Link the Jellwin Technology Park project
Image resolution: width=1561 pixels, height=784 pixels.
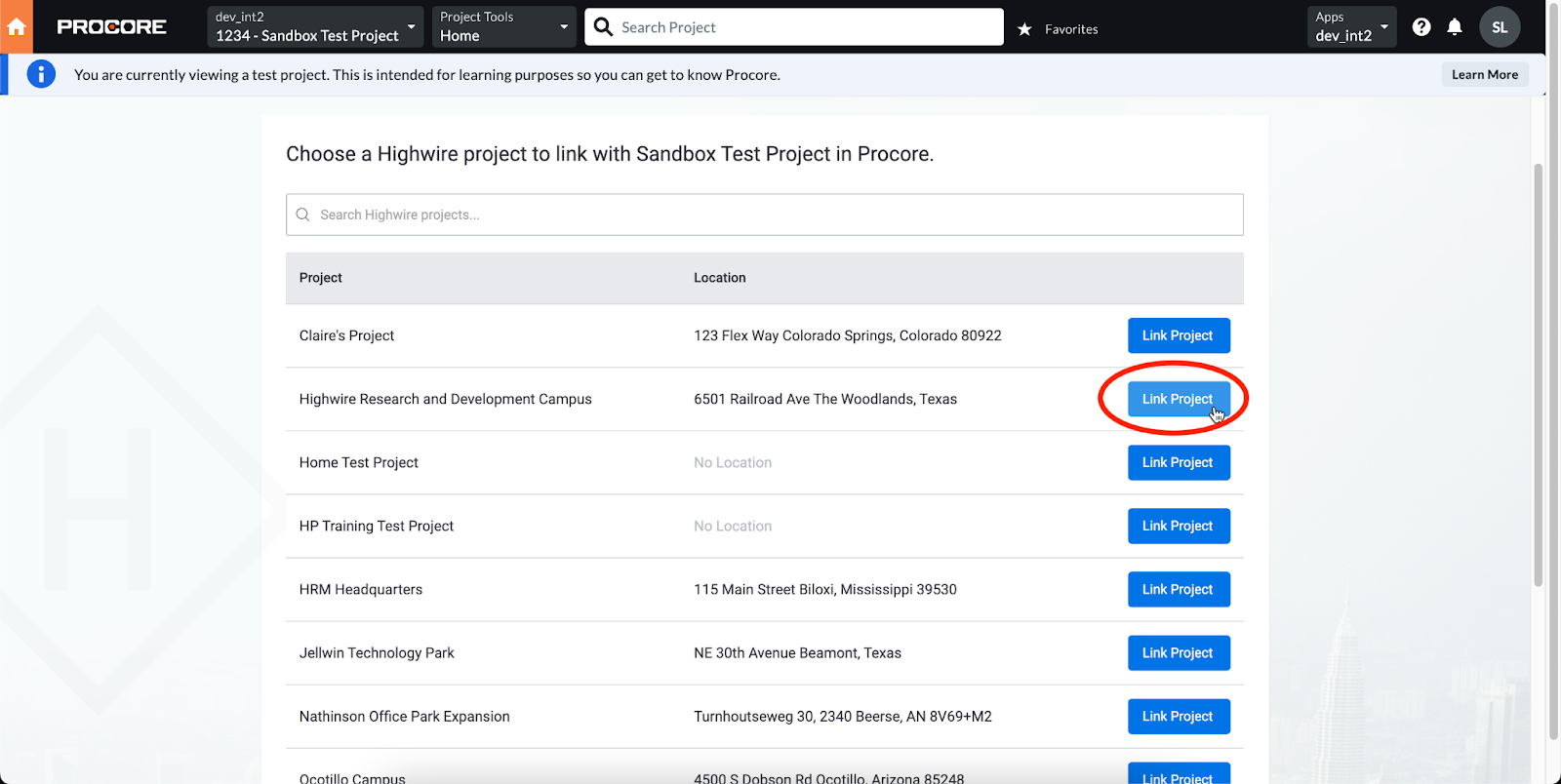point(1178,652)
